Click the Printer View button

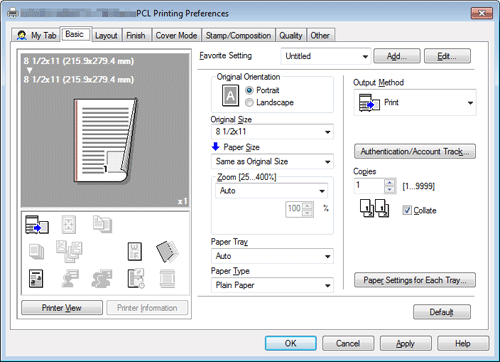(x=62, y=308)
